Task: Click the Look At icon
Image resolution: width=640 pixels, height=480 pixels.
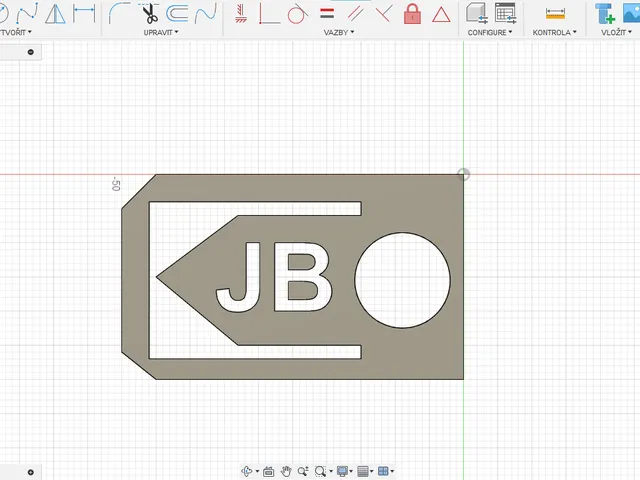Action: click(x=268, y=471)
